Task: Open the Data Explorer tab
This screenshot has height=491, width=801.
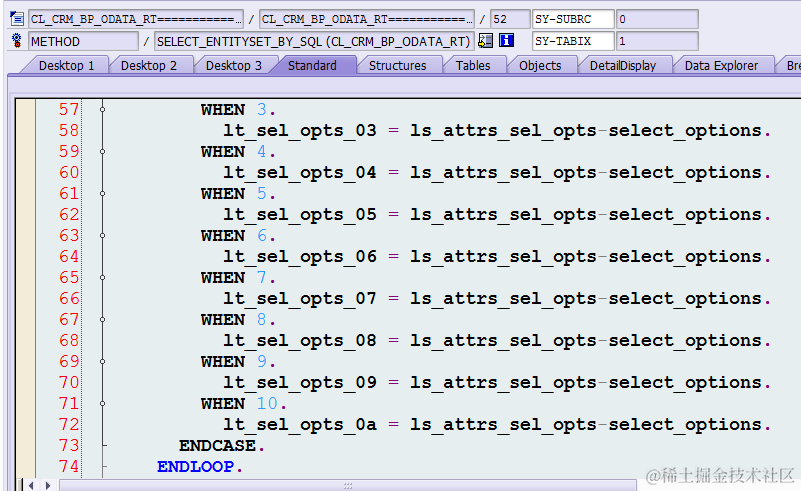Action: click(x=721, y=65)
